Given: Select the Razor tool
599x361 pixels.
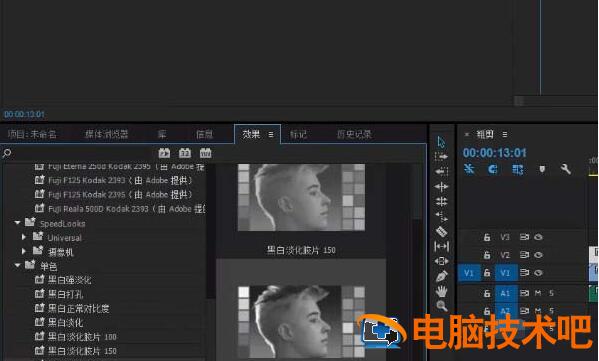Looking at the screenshot, I should 441,231.
